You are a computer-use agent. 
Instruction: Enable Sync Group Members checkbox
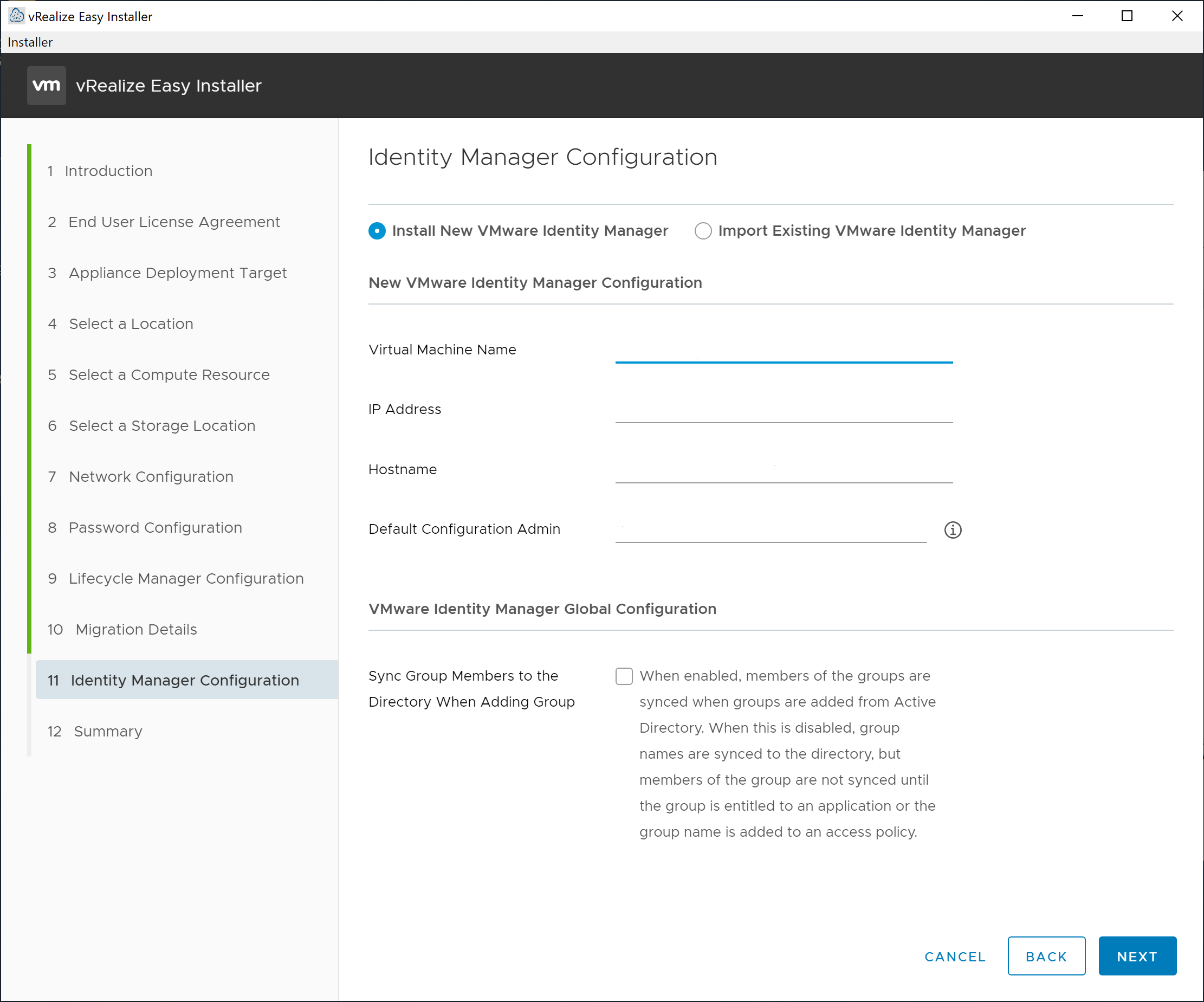[x=624, y=676]
